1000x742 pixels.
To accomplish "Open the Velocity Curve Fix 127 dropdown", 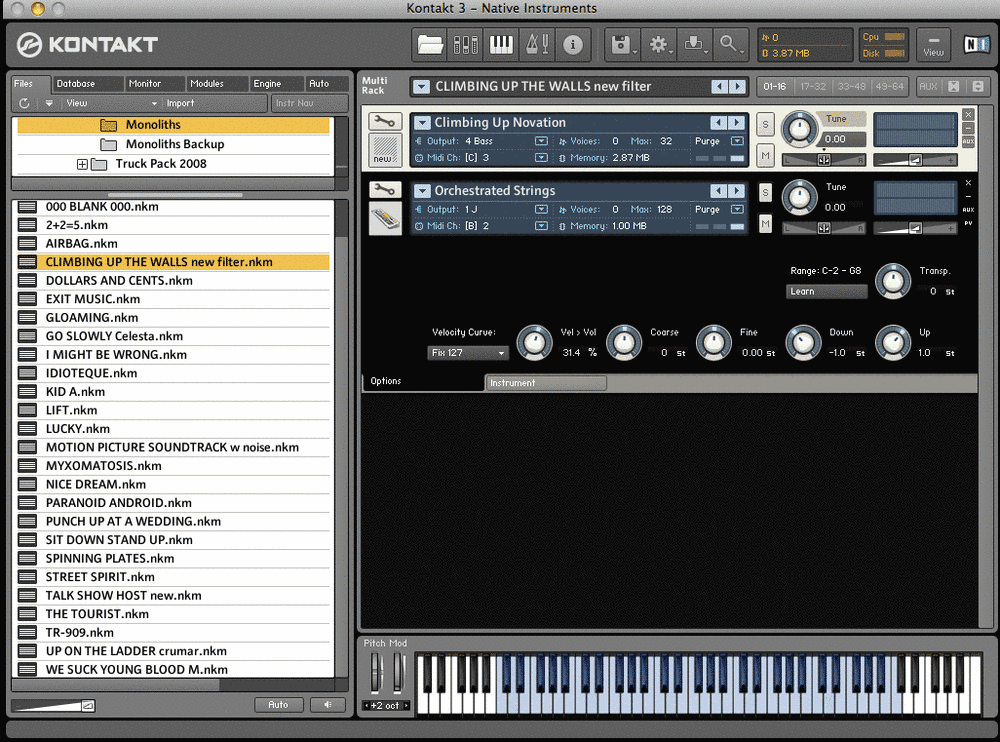I will click(x=468, y=353).
